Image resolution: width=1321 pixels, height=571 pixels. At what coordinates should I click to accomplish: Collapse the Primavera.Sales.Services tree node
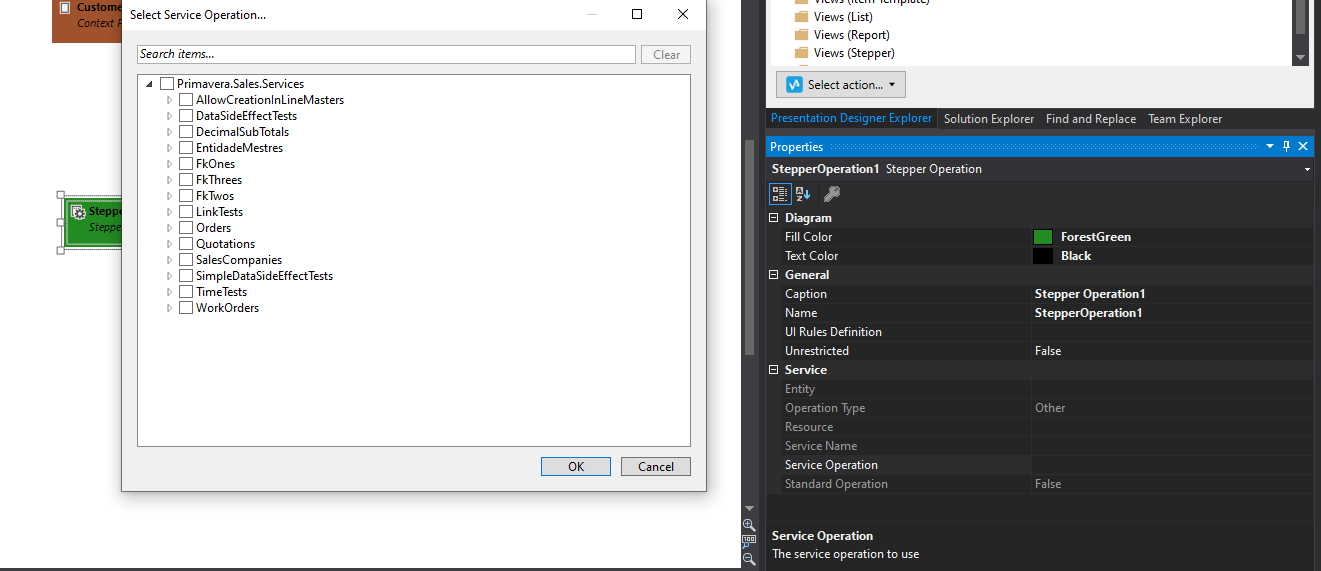tap(149, 84)
